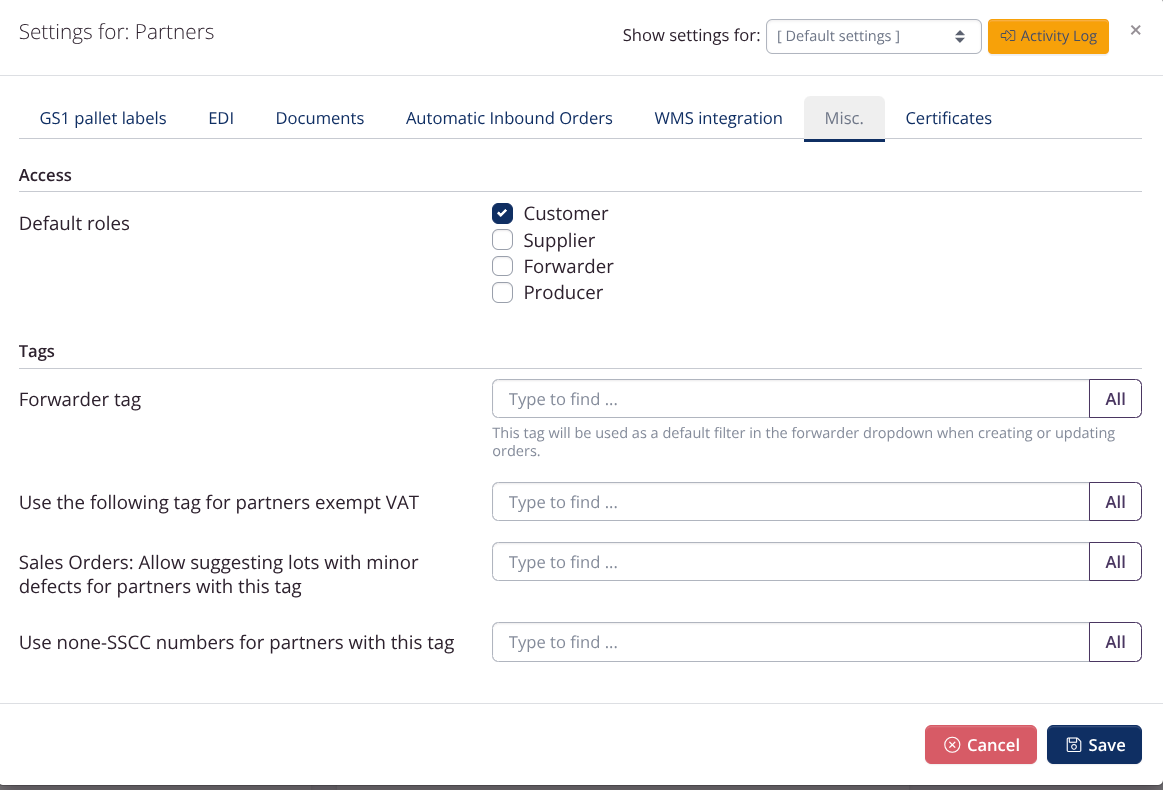
Task: Open the Certificates tab
Action: (x=948, y=118)
